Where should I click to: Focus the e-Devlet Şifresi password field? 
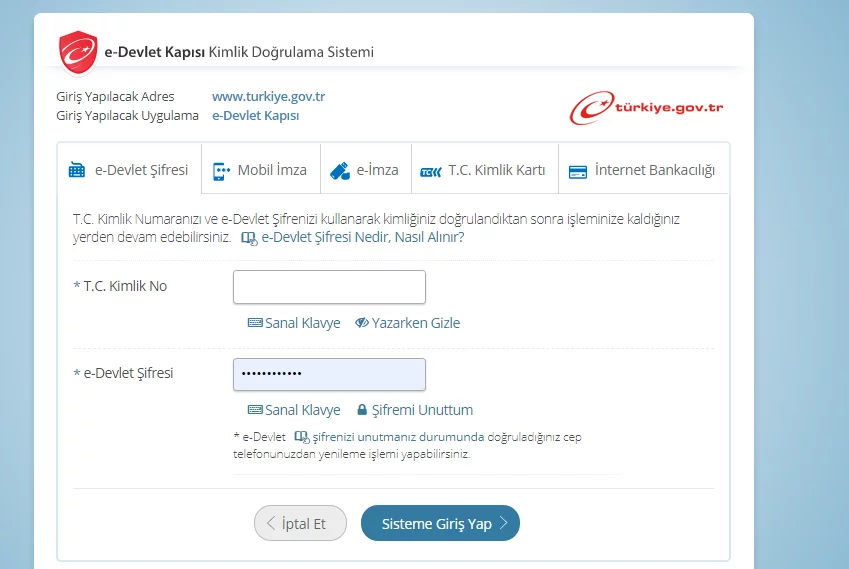(x=329, y=374)
